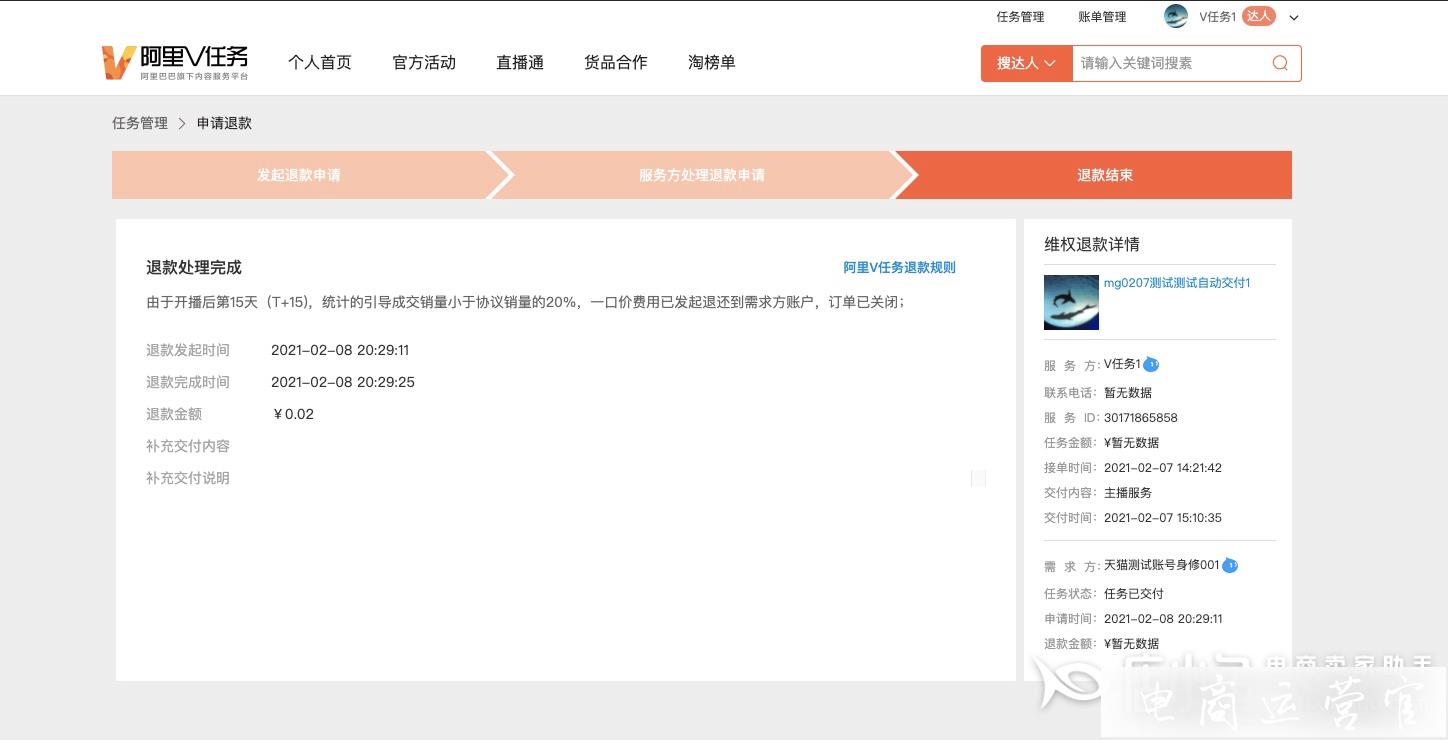Click the 阿里V任务 logo
Viewport: 1448px width, 740px height.
(175, 62)
